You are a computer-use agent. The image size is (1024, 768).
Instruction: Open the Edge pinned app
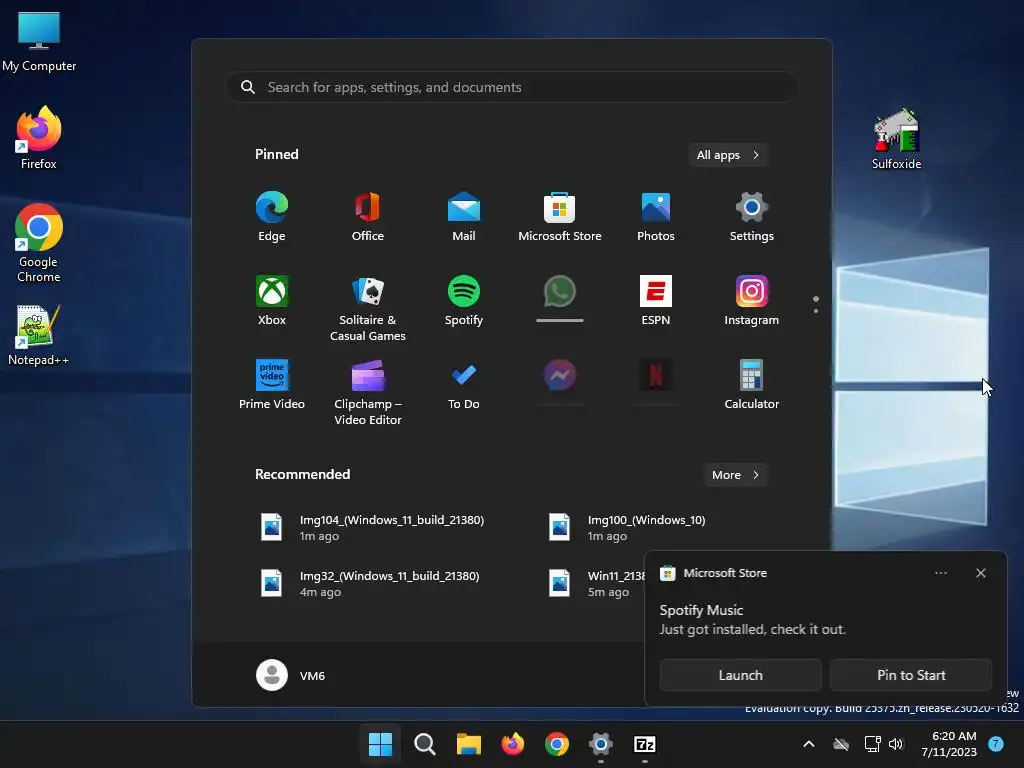(272, 217)
